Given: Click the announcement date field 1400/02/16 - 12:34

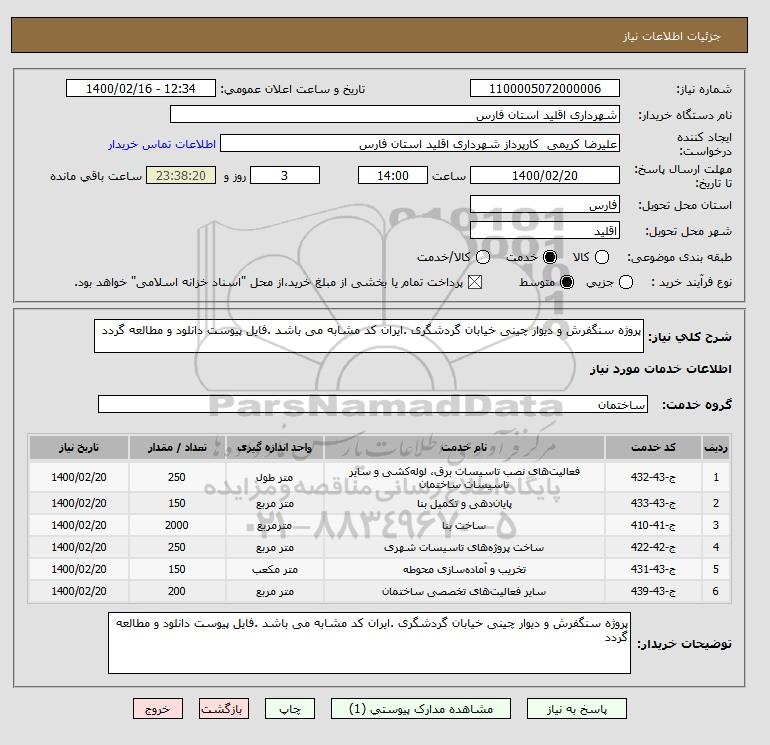Looking at the screenshot, I should [140, 88].
